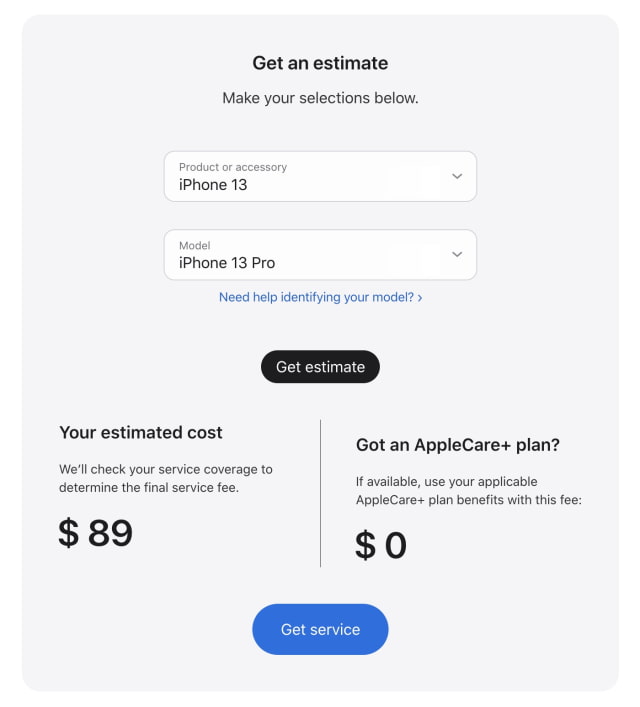Image resolution: width=640 pixels, height=707 pixels.
Task: Open the Product or accessory dropdown
Action: click(x=319, y=176)
